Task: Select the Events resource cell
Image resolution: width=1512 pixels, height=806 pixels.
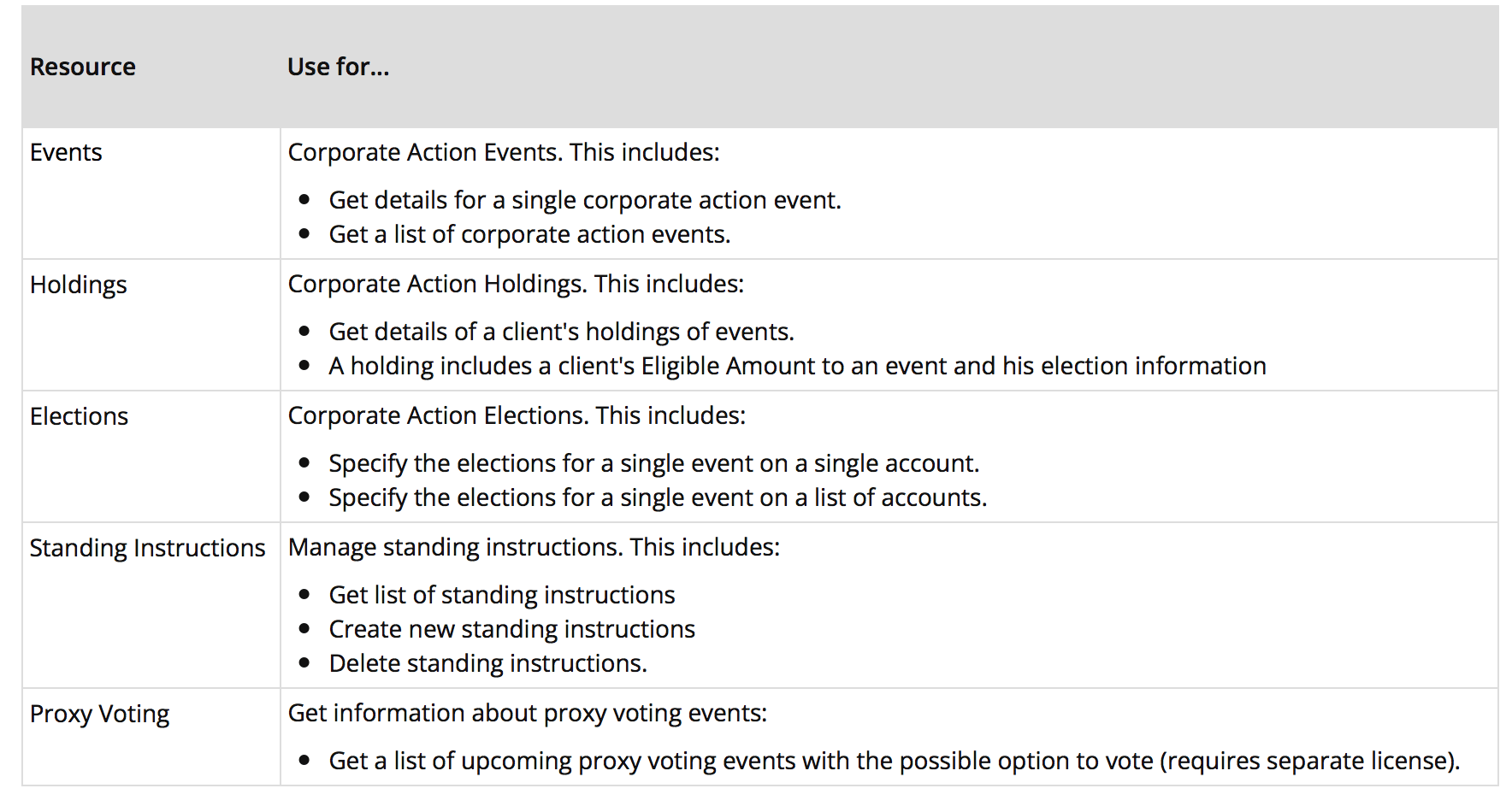Action: point(66,152)
